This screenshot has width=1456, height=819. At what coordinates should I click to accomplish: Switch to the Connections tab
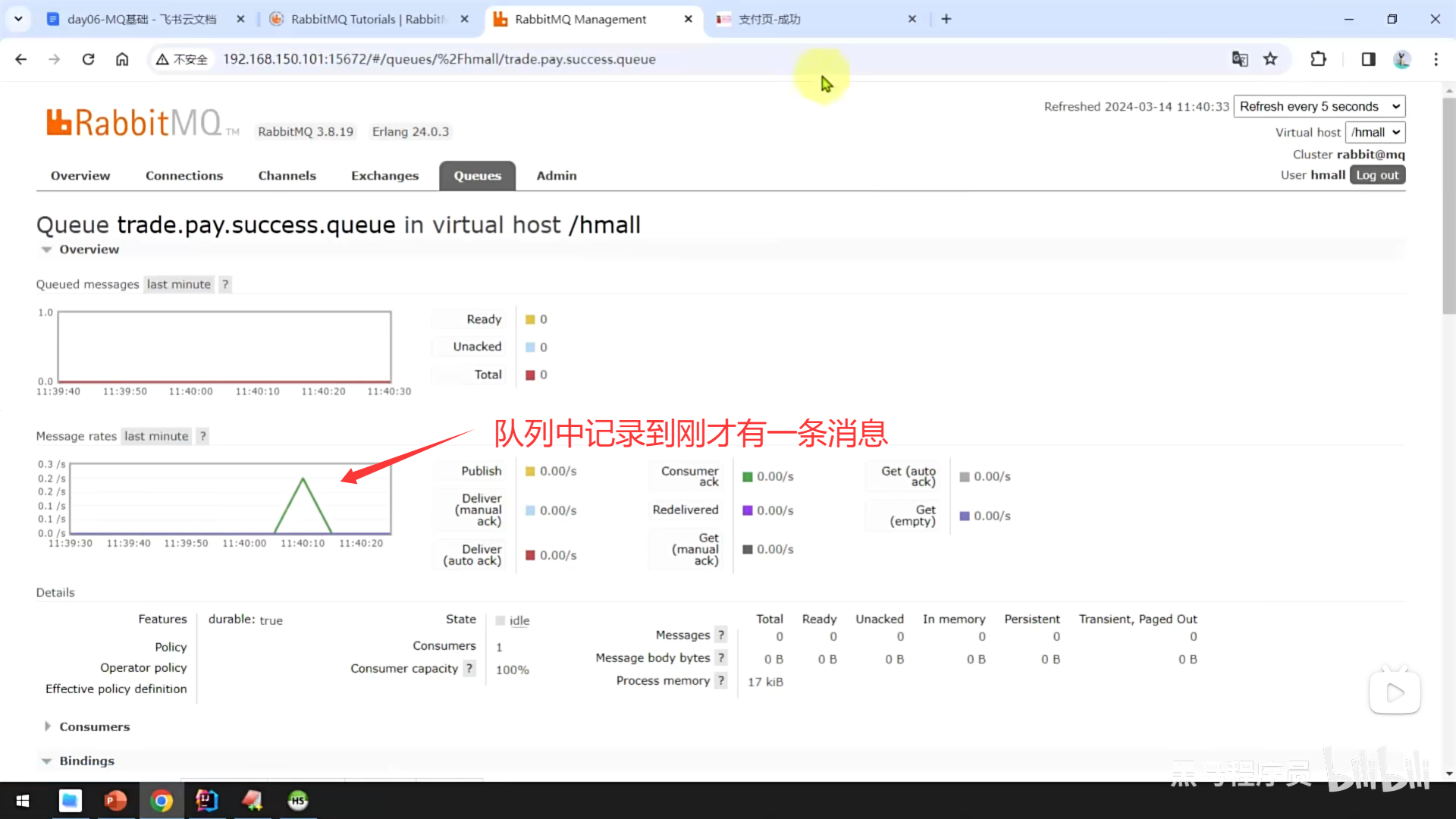184,176
